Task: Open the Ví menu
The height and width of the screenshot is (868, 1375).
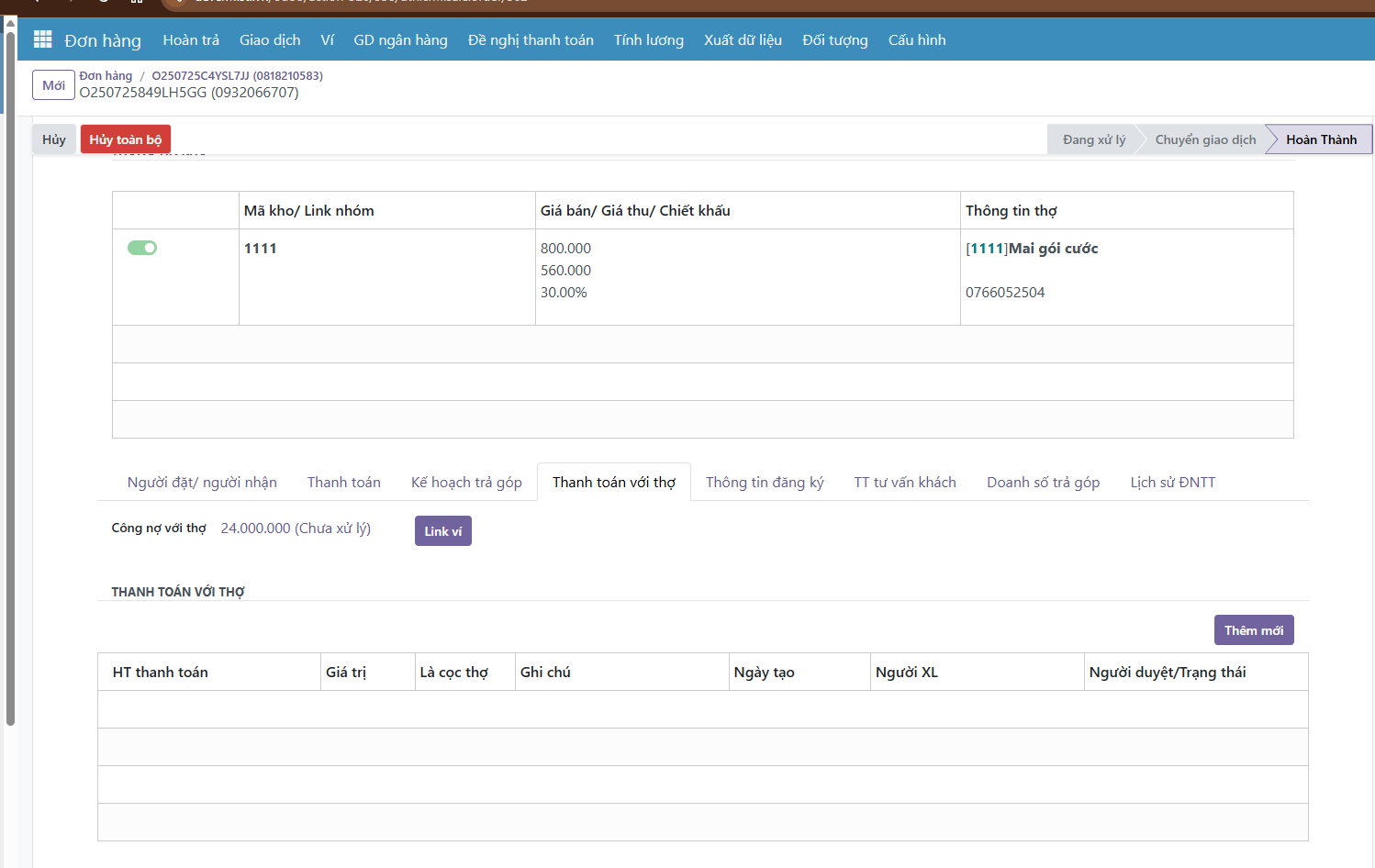Action: (x=327, y=40)
